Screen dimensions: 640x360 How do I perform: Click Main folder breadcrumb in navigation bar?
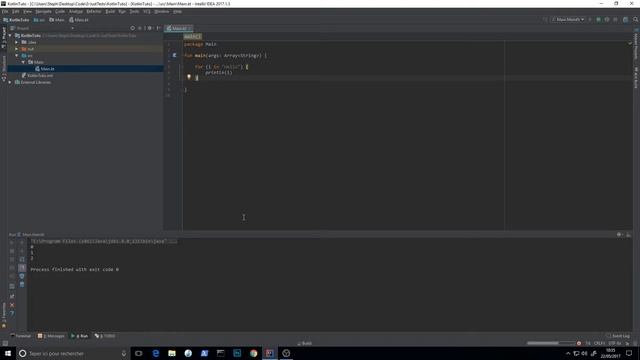pos(57,20)
